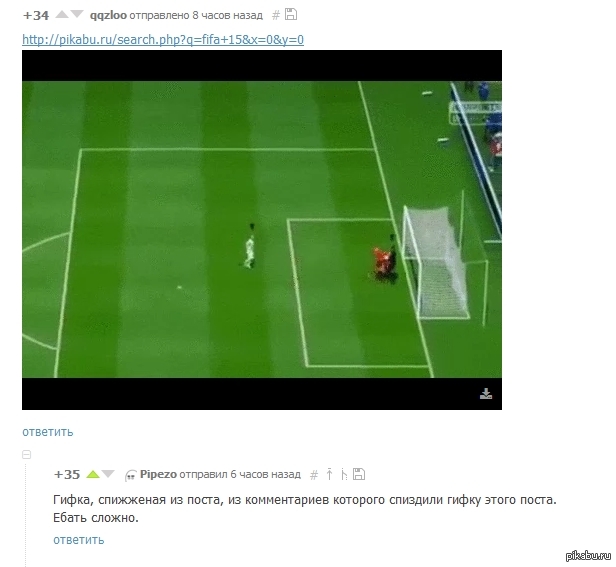The width and height of the screenshot is (616, 567).
Task: Jump to parent comment with up-arrow icon
Action: (329, 474)
